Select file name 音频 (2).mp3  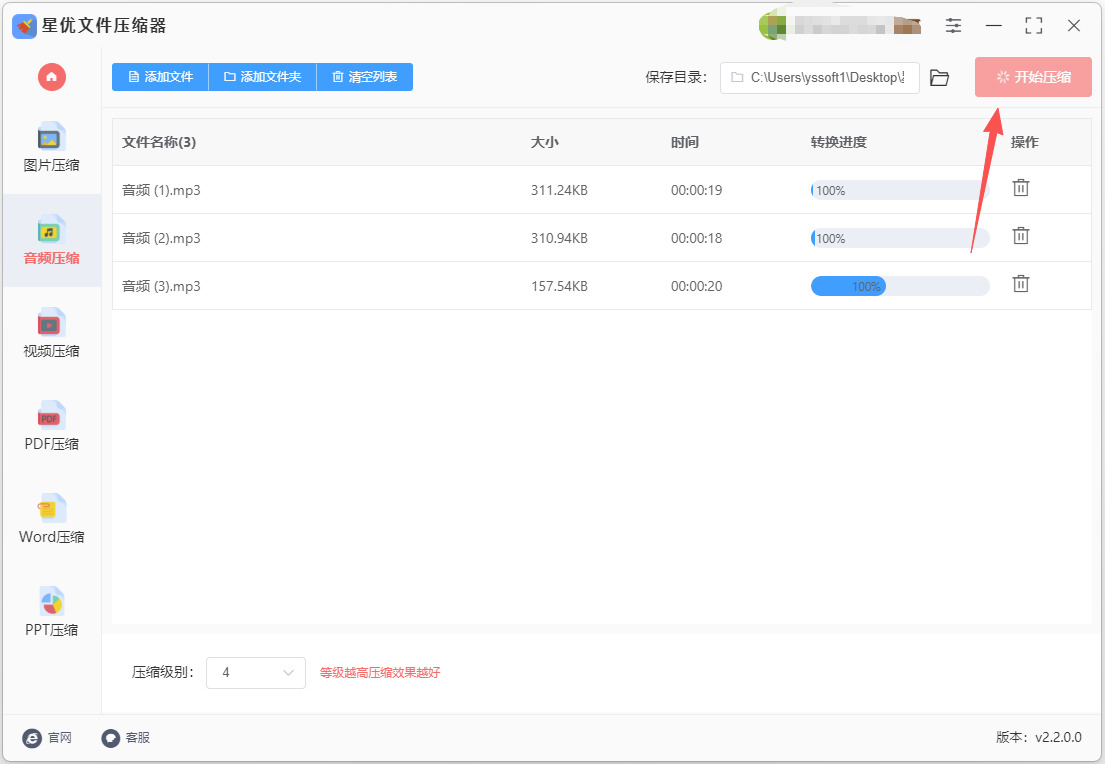[161, 238]
